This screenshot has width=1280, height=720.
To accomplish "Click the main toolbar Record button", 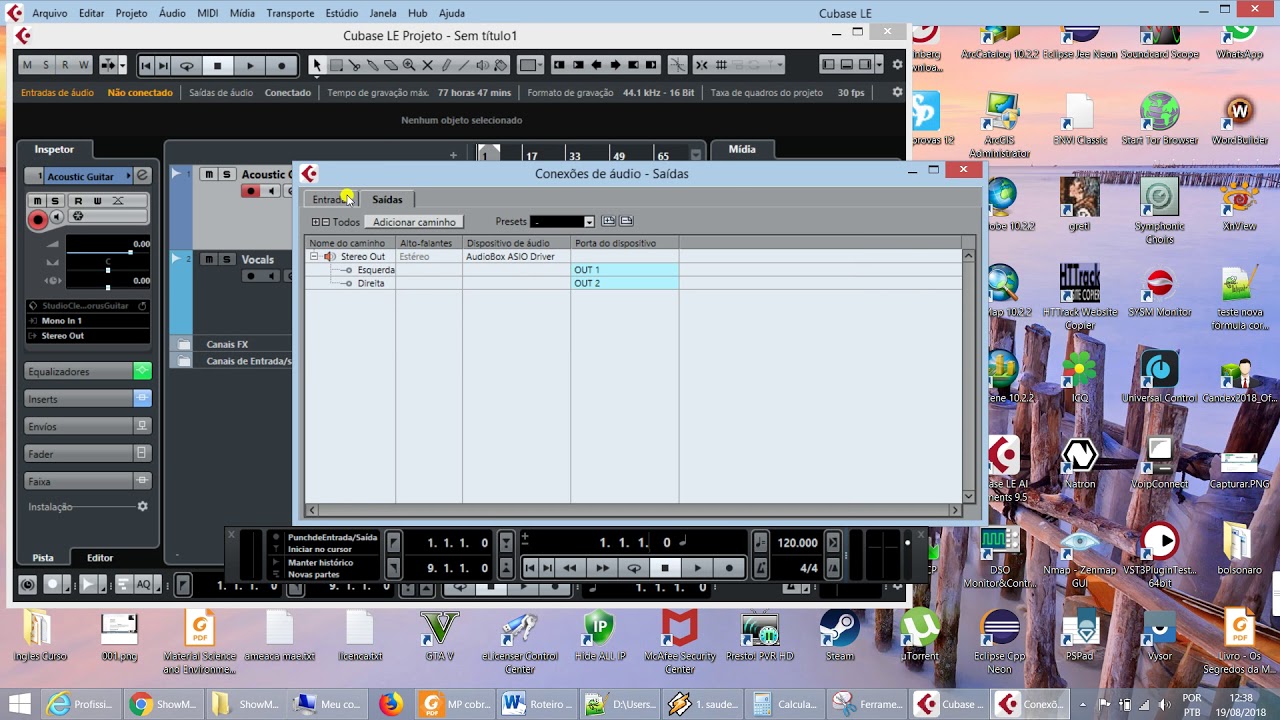I will tap(281, 66).
